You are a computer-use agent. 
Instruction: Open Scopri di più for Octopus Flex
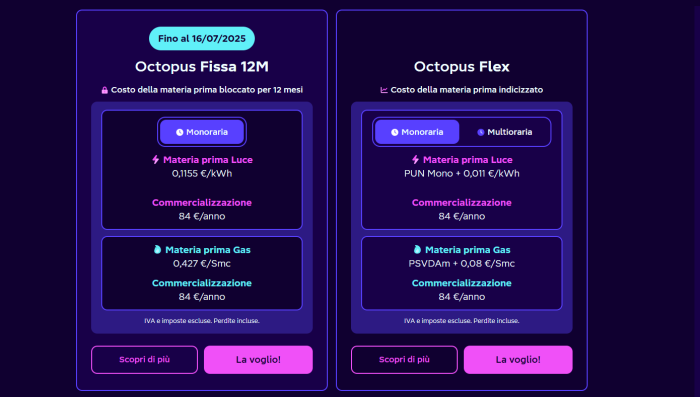click(404, 359)
